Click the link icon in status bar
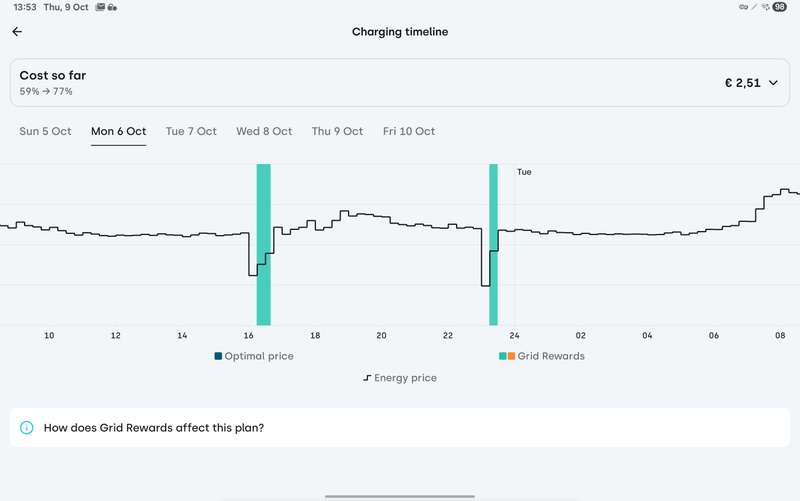This screenshot has width=800, height=501. 743,7
